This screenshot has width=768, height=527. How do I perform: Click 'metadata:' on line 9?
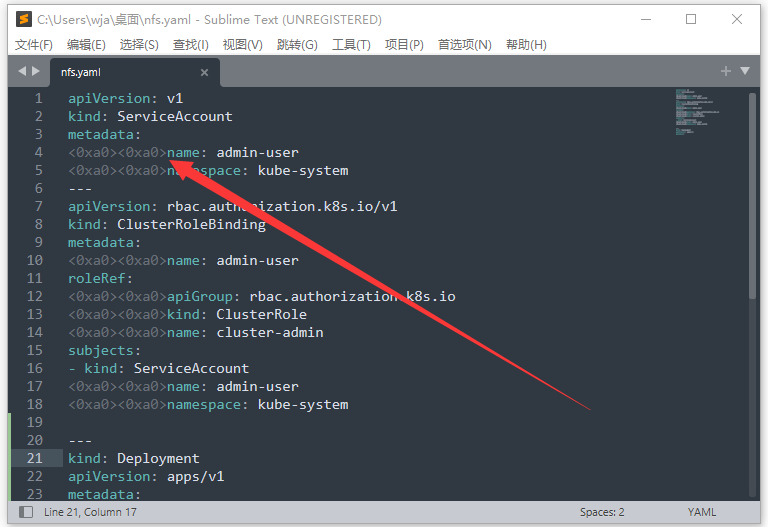104,243
